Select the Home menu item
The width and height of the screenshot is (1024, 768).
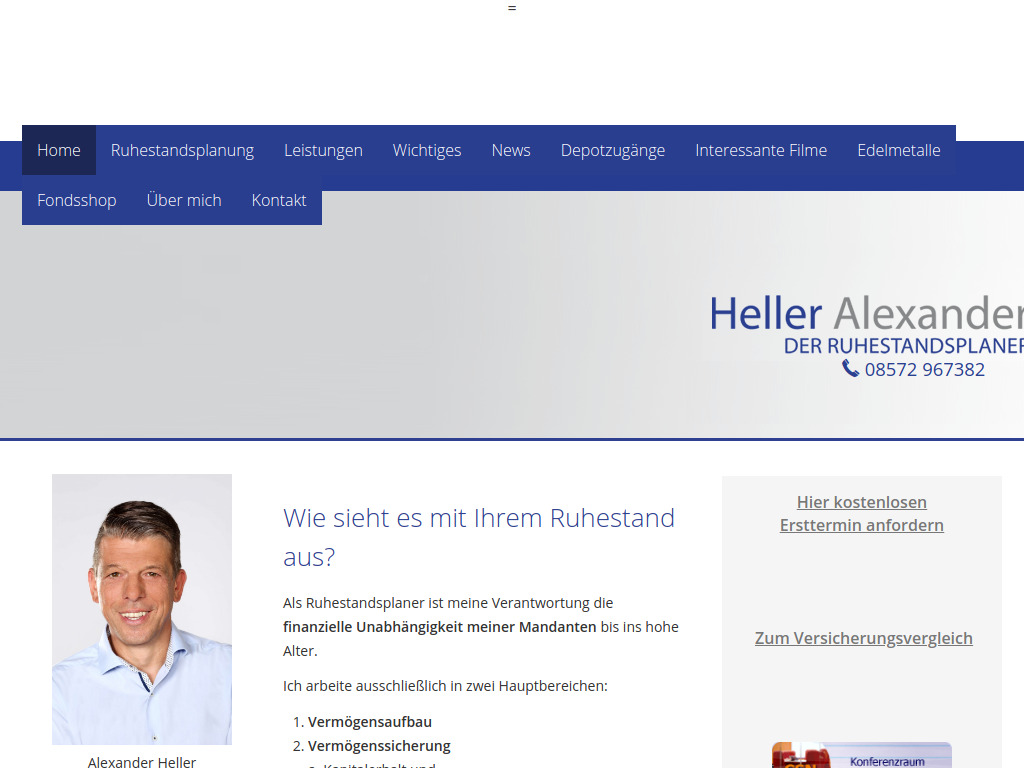coord(58,150)
